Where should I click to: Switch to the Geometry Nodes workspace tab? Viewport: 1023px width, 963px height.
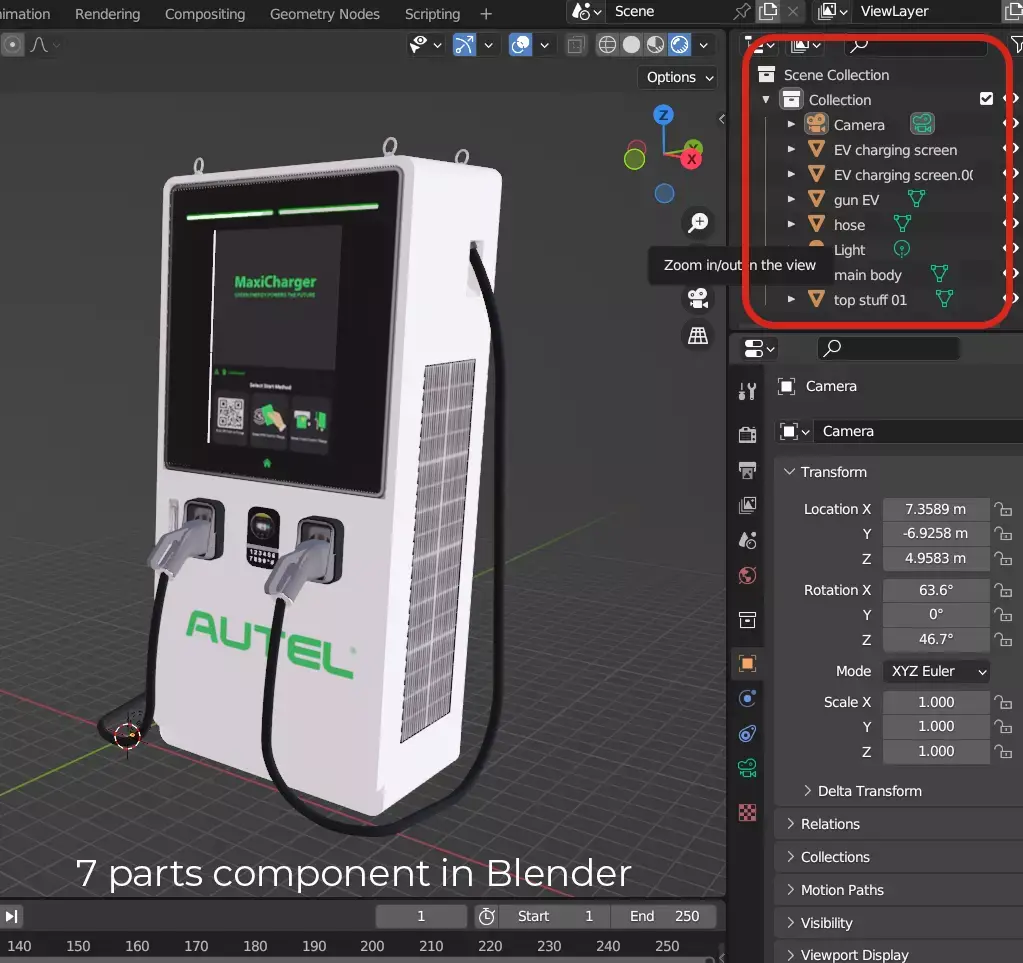coord(325,14)
